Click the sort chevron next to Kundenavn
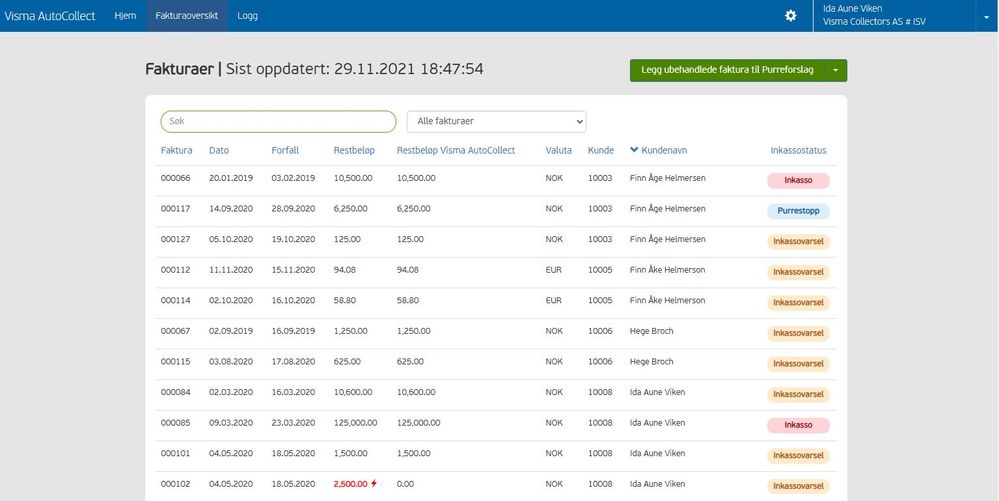This screenshot has height=501, width=999. (634, 150)
